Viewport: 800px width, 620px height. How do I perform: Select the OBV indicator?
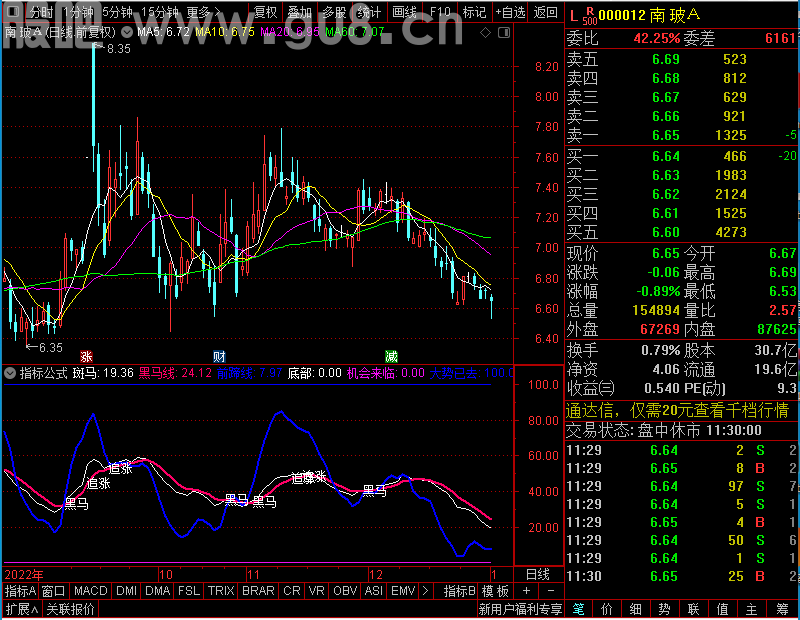[345, 591]
